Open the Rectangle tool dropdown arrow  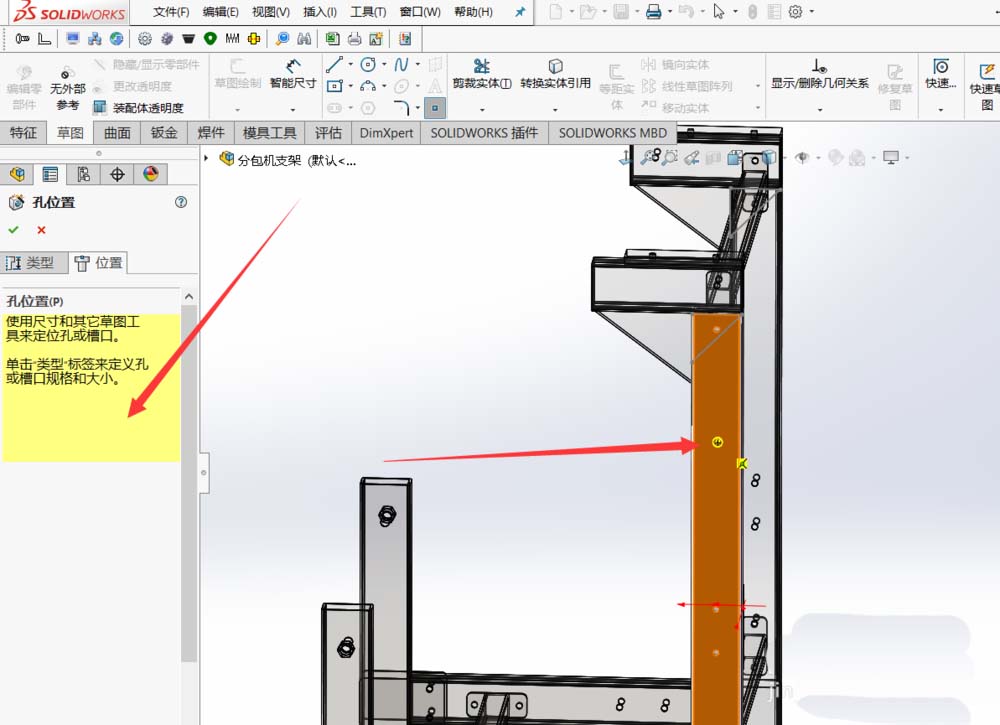[x=351, y=86]
